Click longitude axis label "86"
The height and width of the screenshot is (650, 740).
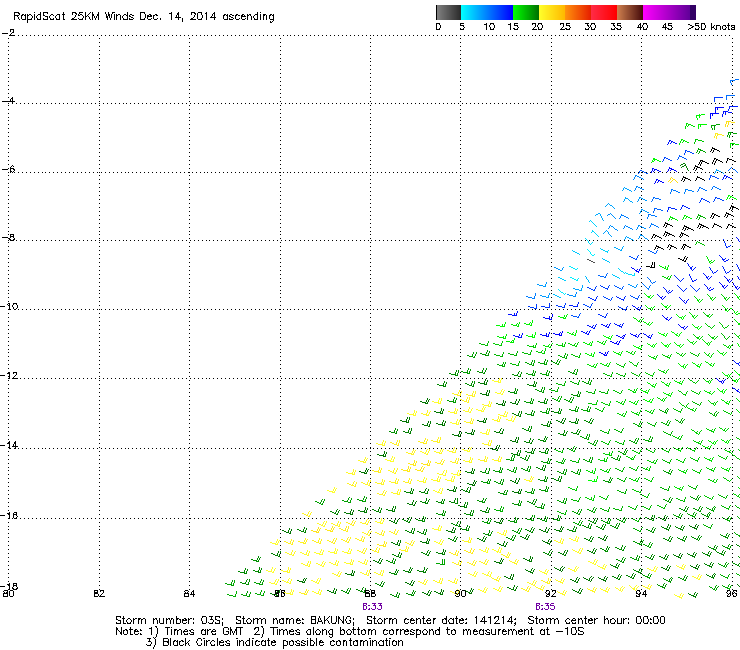point(280,593)
